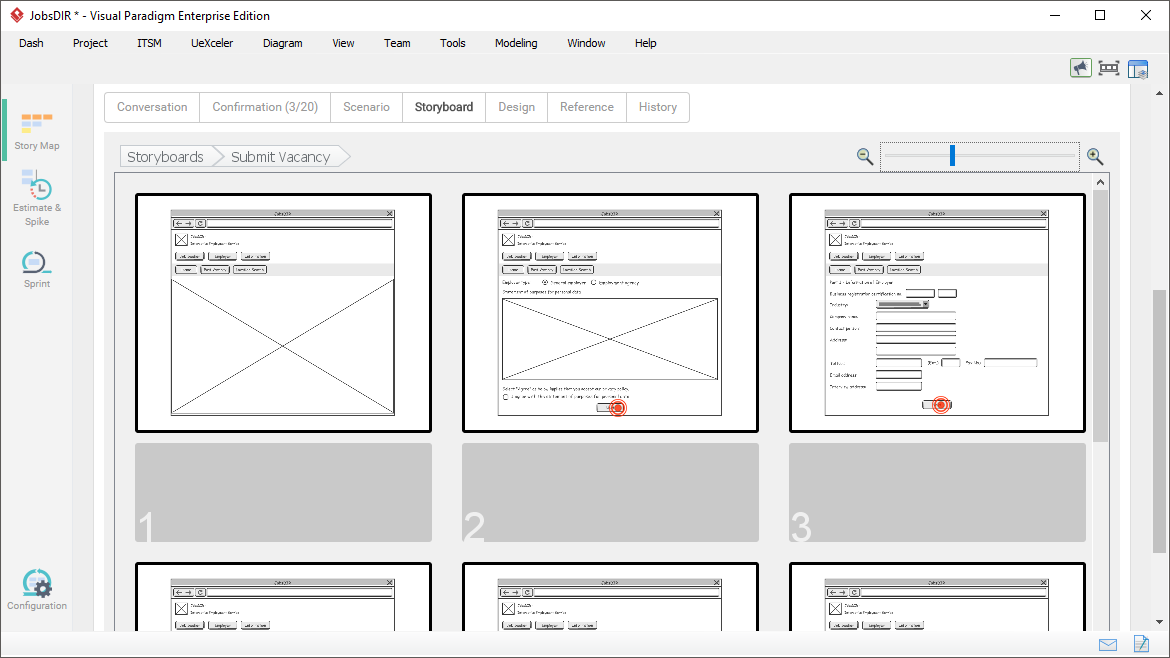
Task: Open the Modeling menu
Action: click(x=516, y=43)
